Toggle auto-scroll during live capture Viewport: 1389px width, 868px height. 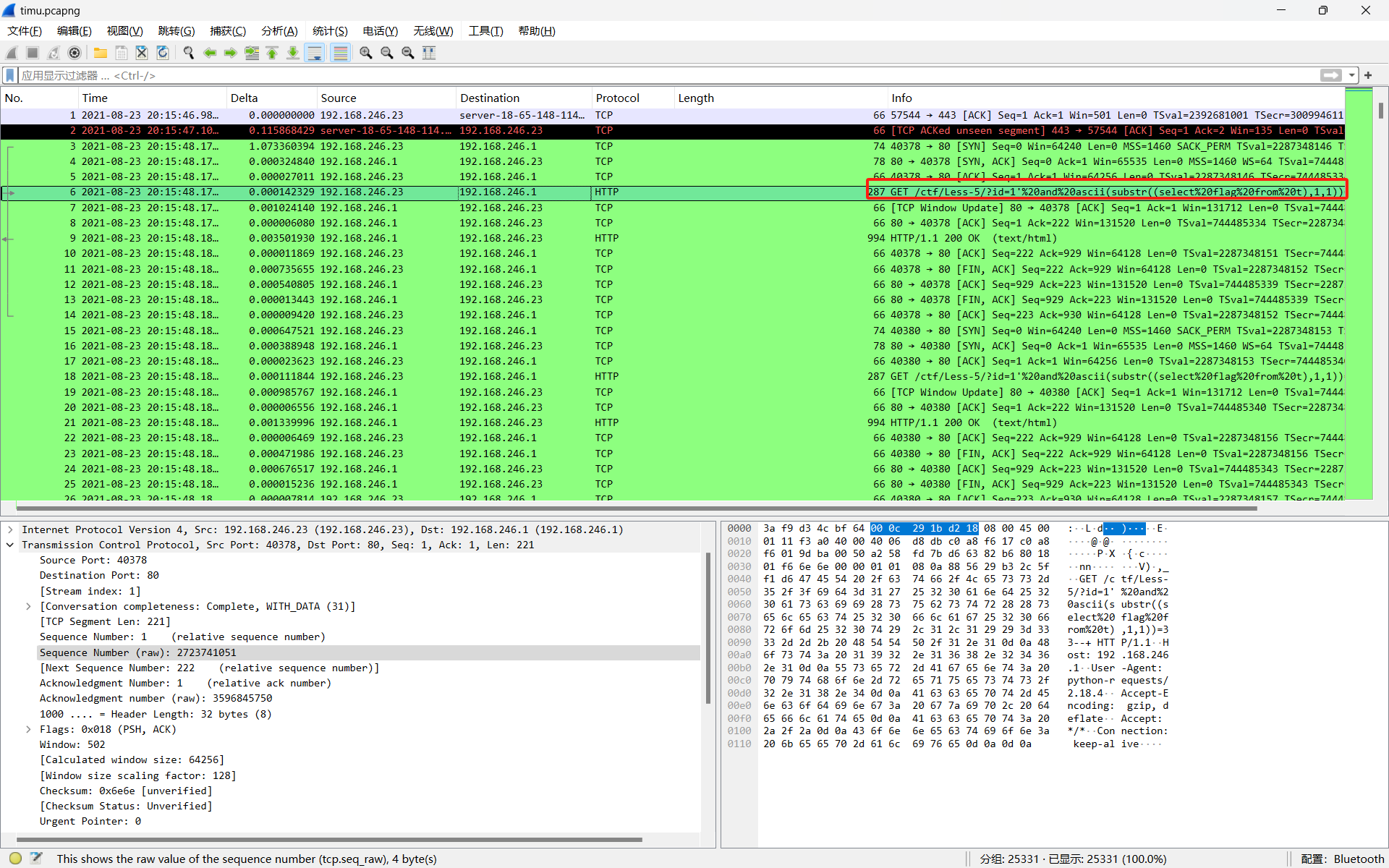pyautogui.click(x=315, y=53)
